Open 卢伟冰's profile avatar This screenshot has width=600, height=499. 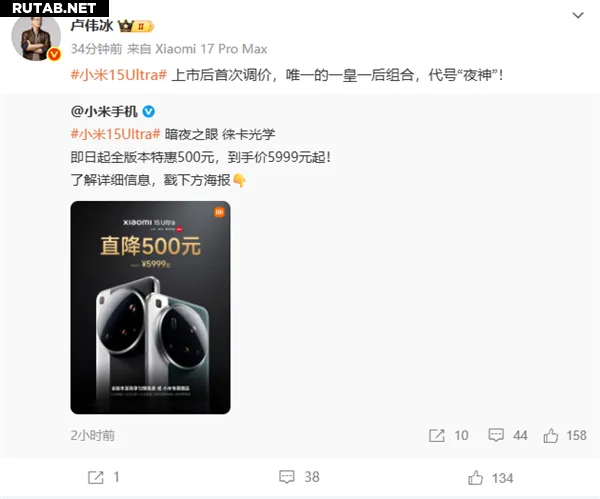click(36, 38)
